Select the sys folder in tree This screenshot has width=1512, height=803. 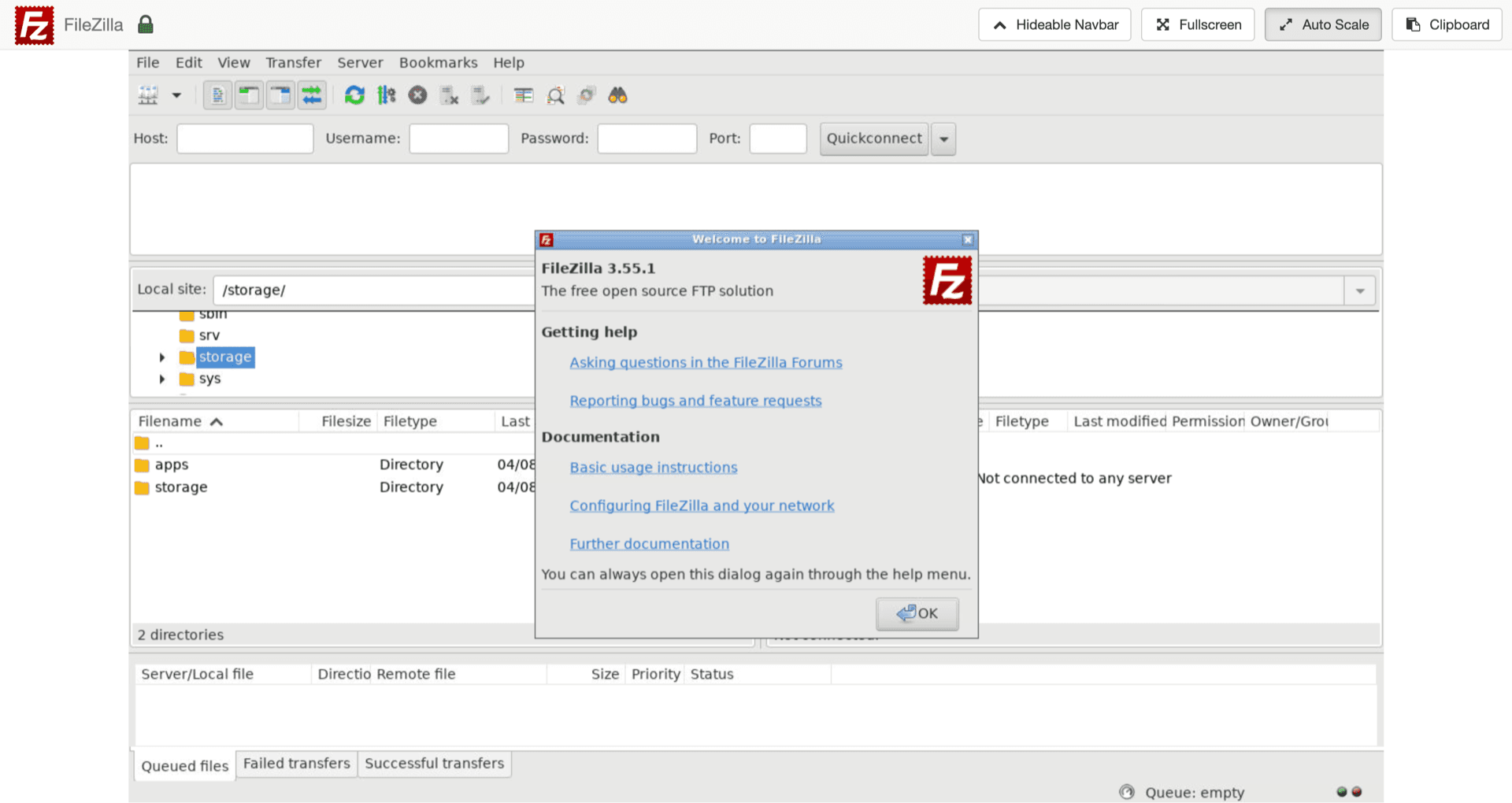209,379
